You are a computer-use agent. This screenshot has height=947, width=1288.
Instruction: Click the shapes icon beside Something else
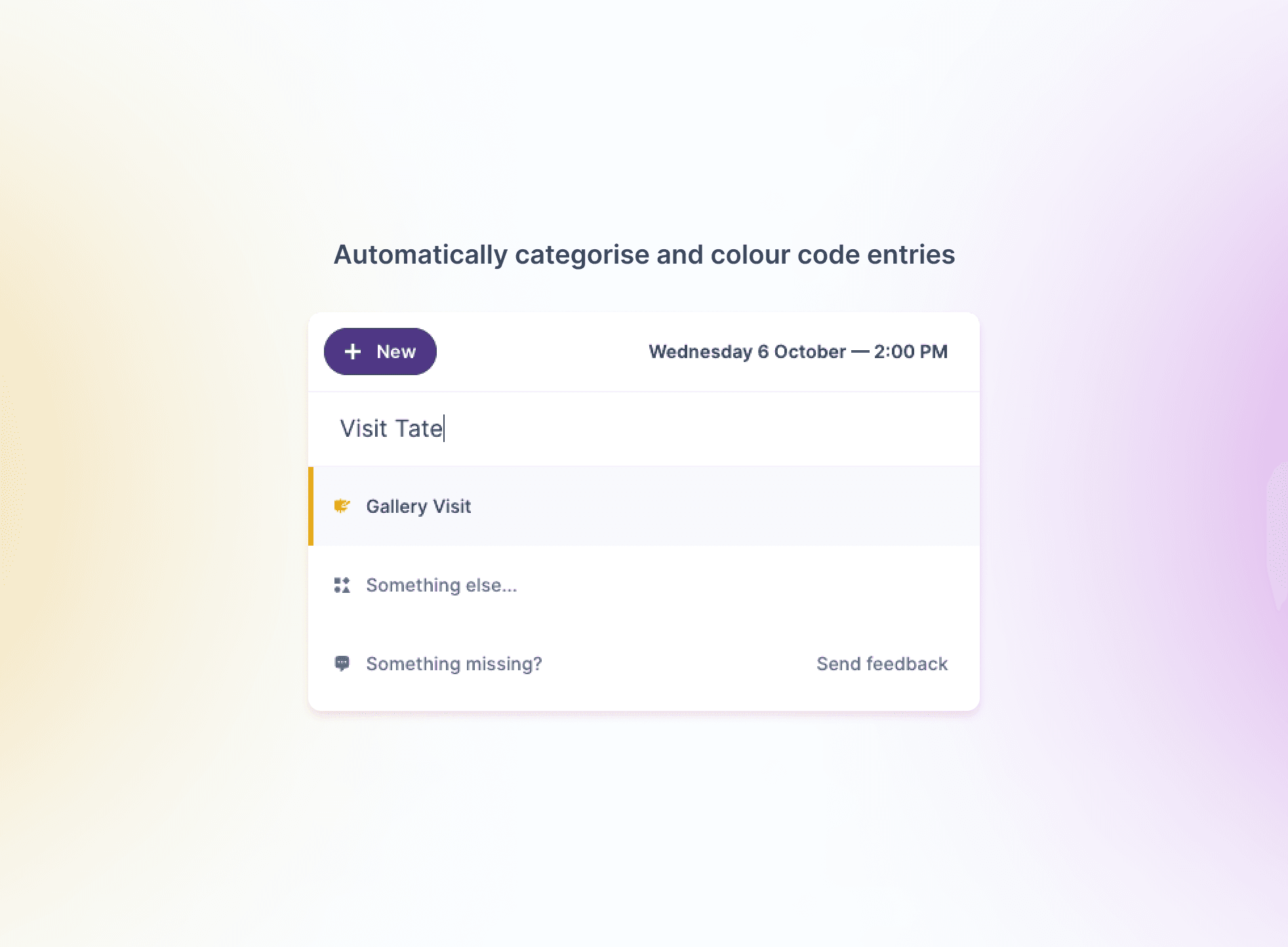click(342, 585)
